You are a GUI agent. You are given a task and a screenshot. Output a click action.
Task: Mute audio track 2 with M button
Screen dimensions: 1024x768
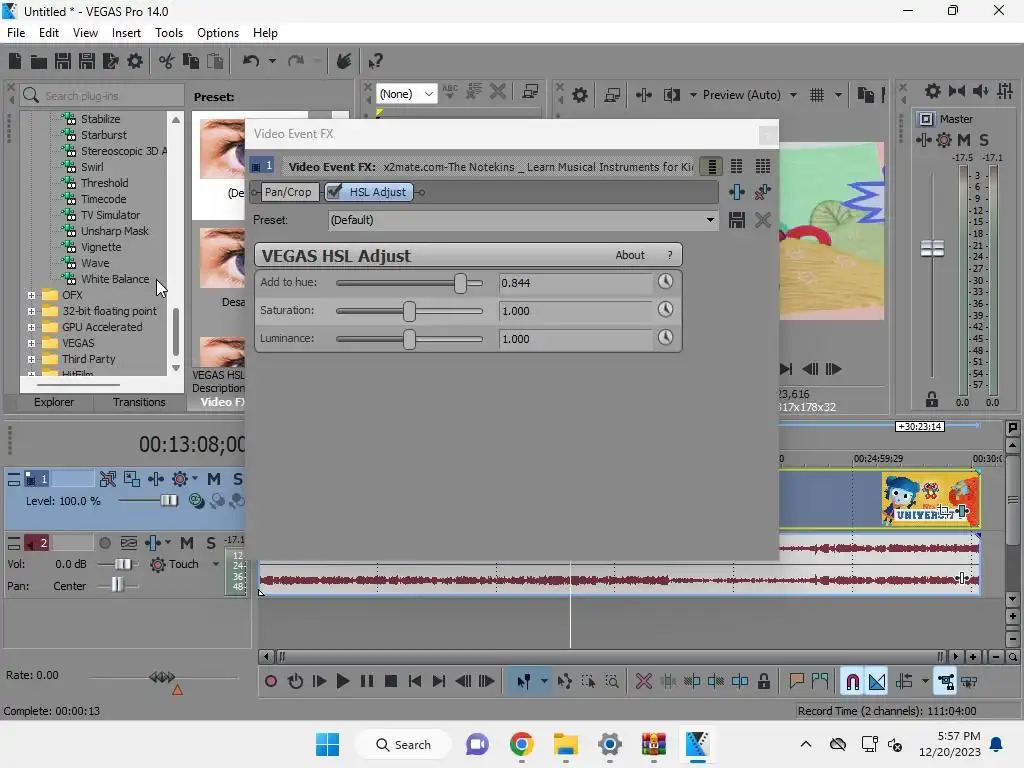pos(187,543)
